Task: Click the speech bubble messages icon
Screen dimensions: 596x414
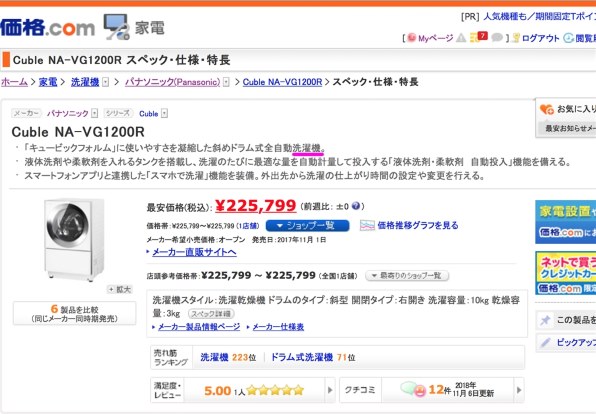Action: point(497,38)
